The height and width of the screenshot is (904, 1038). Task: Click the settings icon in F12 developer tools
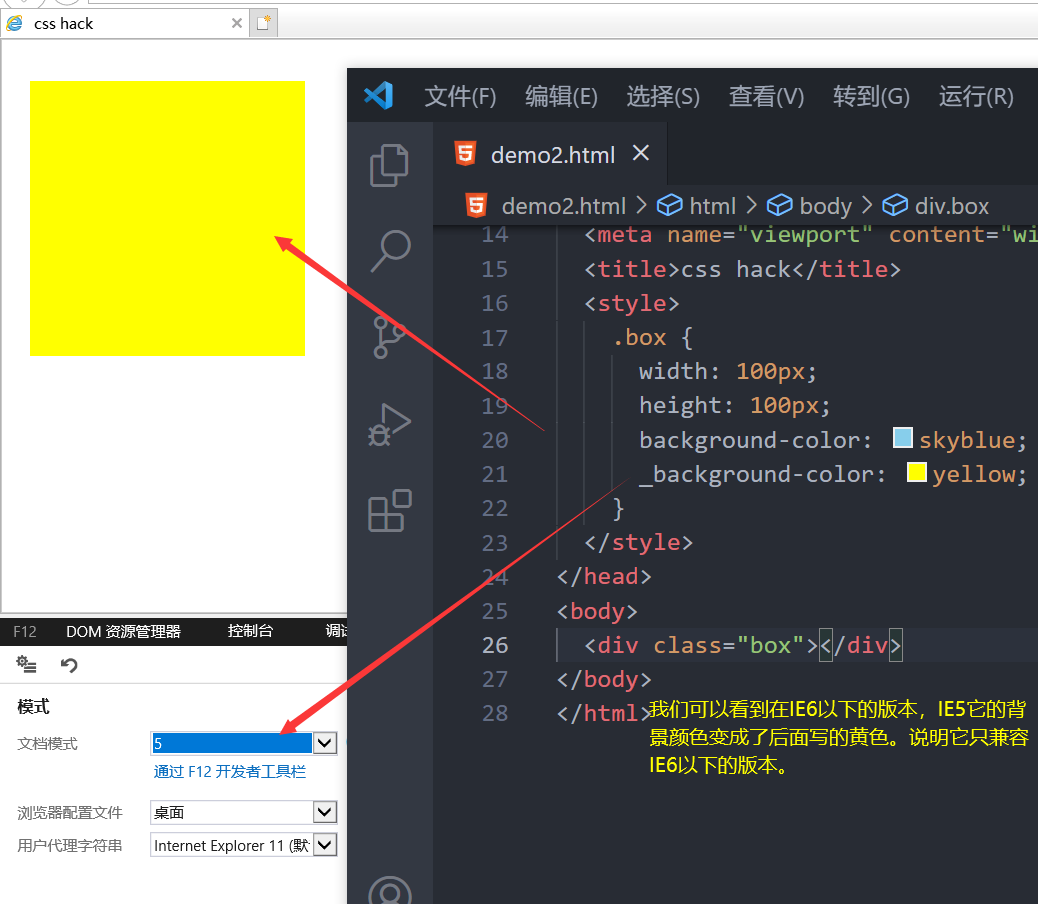[26, 664]
